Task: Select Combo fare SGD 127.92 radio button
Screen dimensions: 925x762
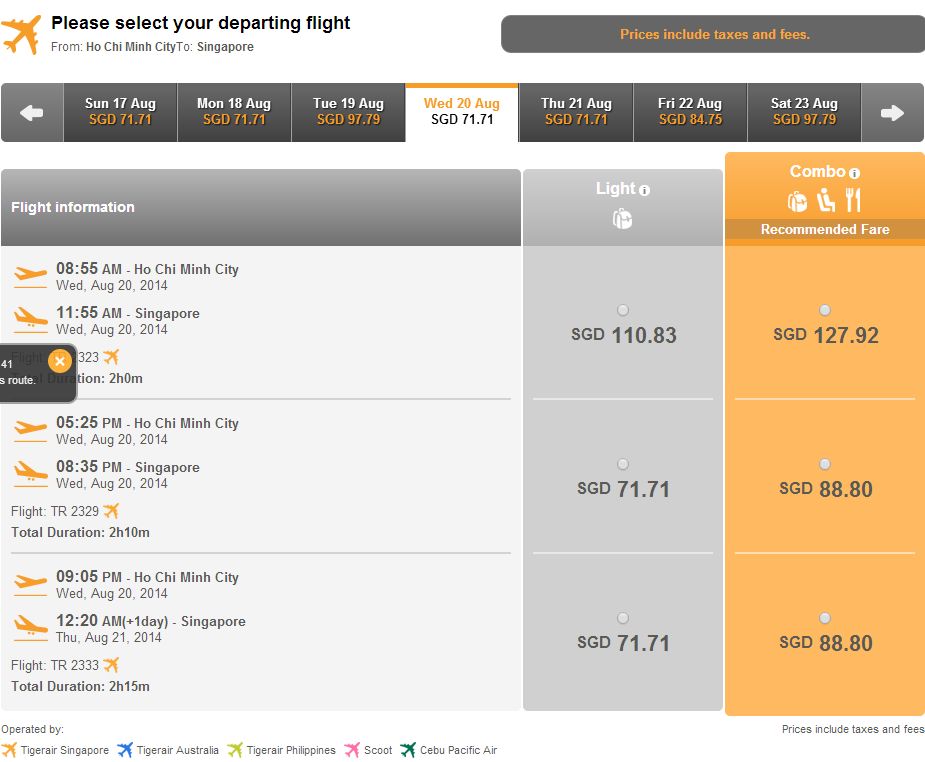Action: point(825,310)
